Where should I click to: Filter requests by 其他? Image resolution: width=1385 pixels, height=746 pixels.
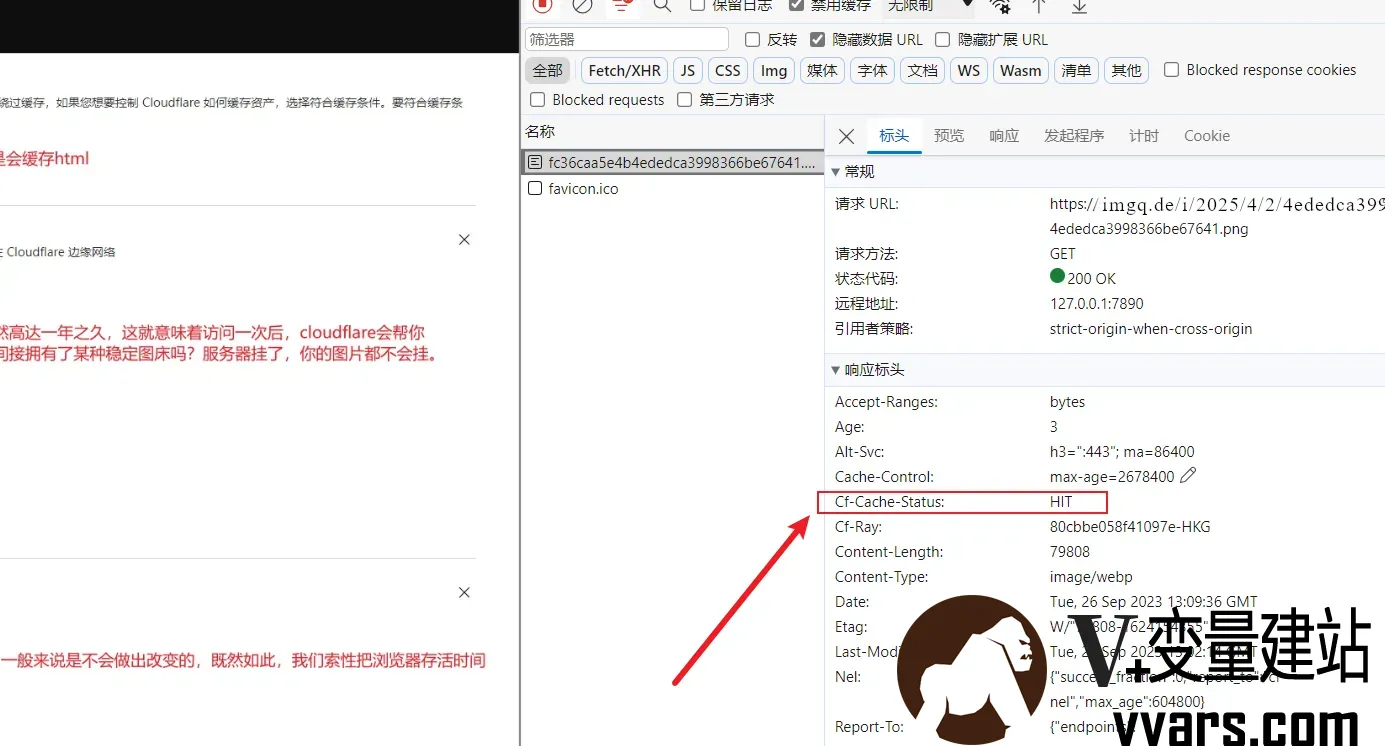[x=1127, y=71]
